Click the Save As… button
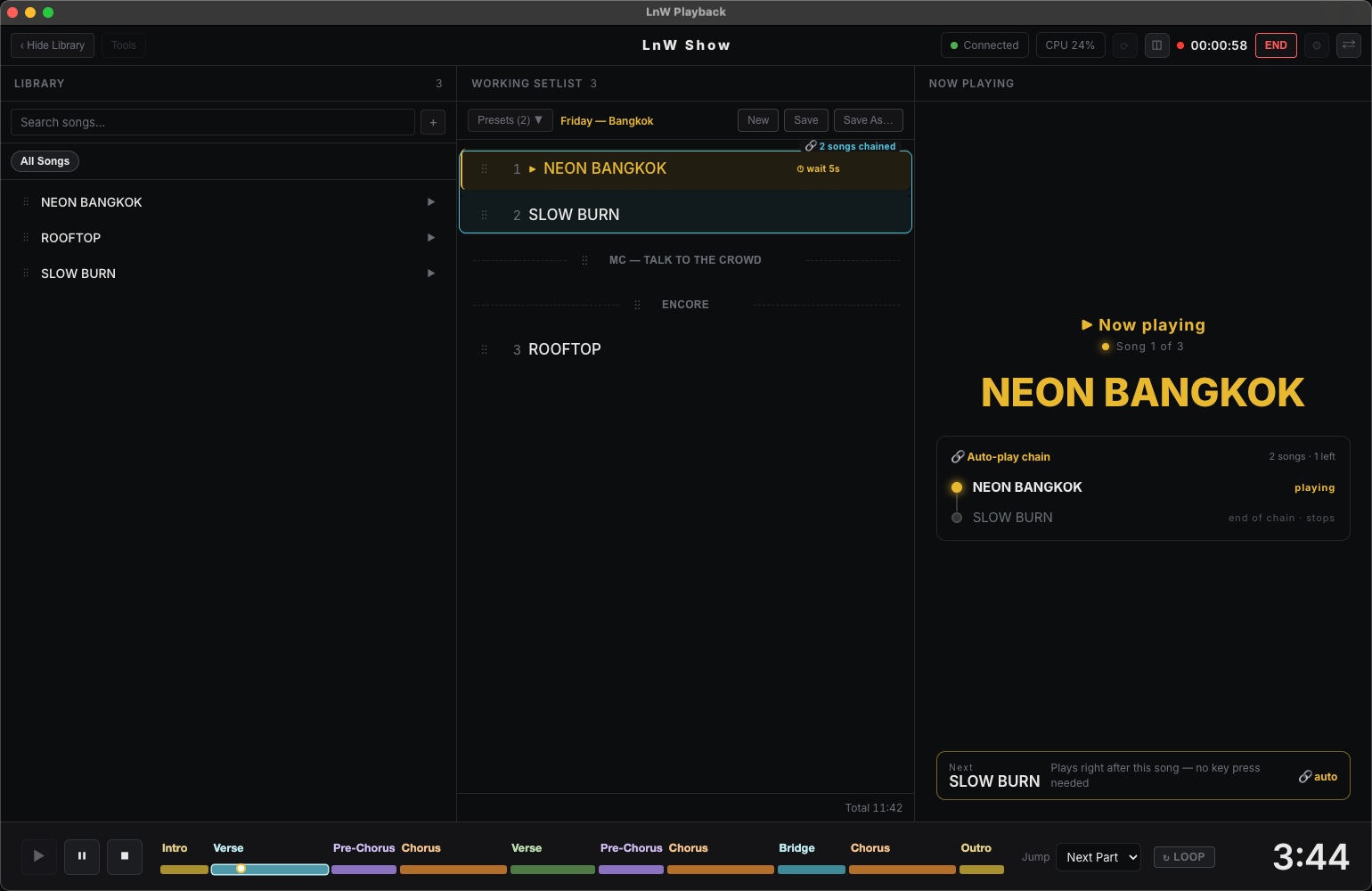The image size is (1372, 891). [x=869, y=120]
